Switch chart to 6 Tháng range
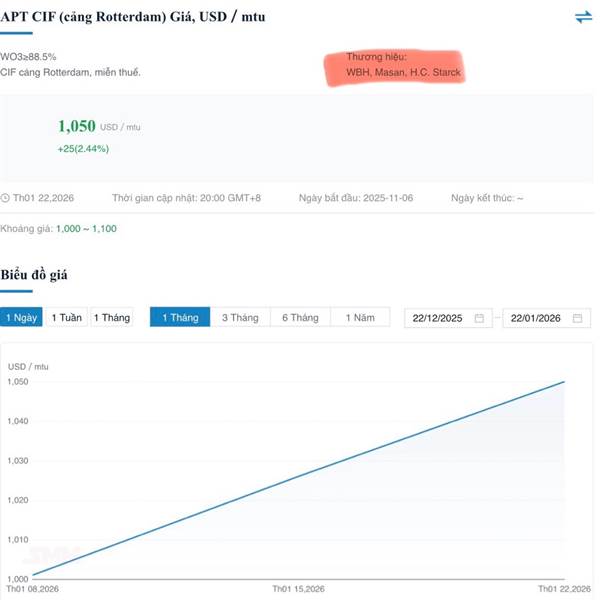Screen dimensions: 600x600 tap(300, 318)
